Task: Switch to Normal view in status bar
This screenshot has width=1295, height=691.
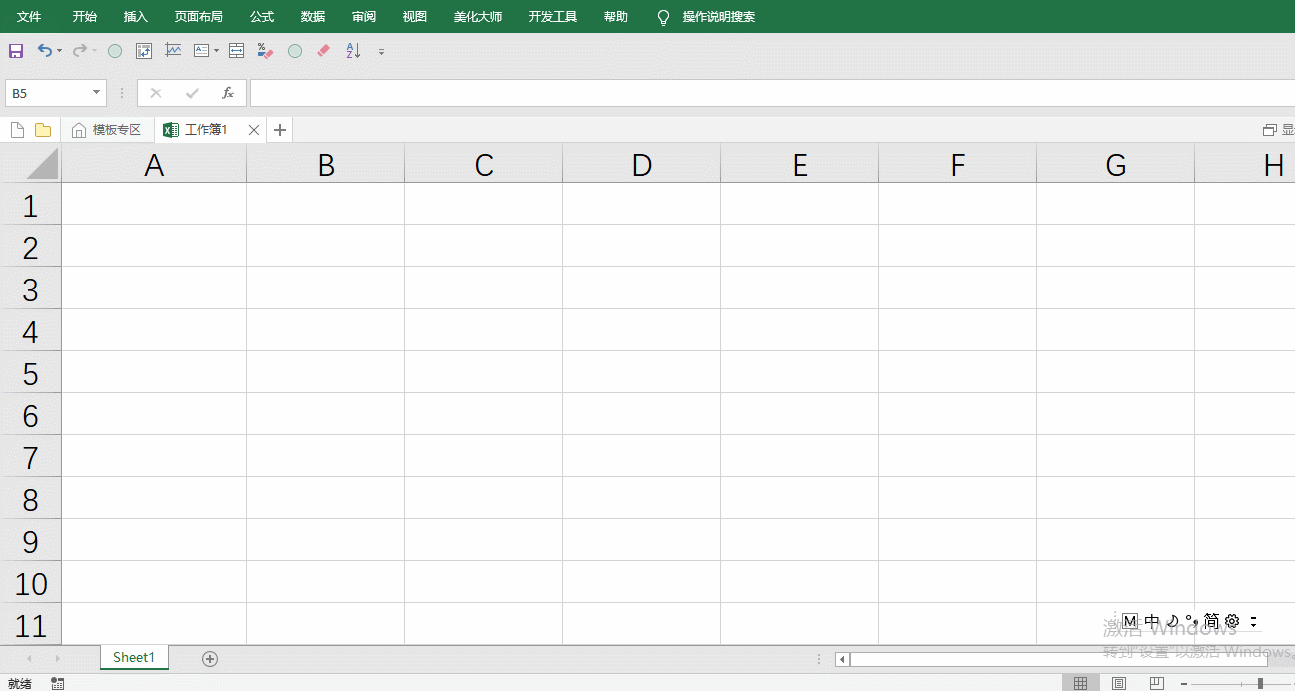Action: pos(1080,683)
